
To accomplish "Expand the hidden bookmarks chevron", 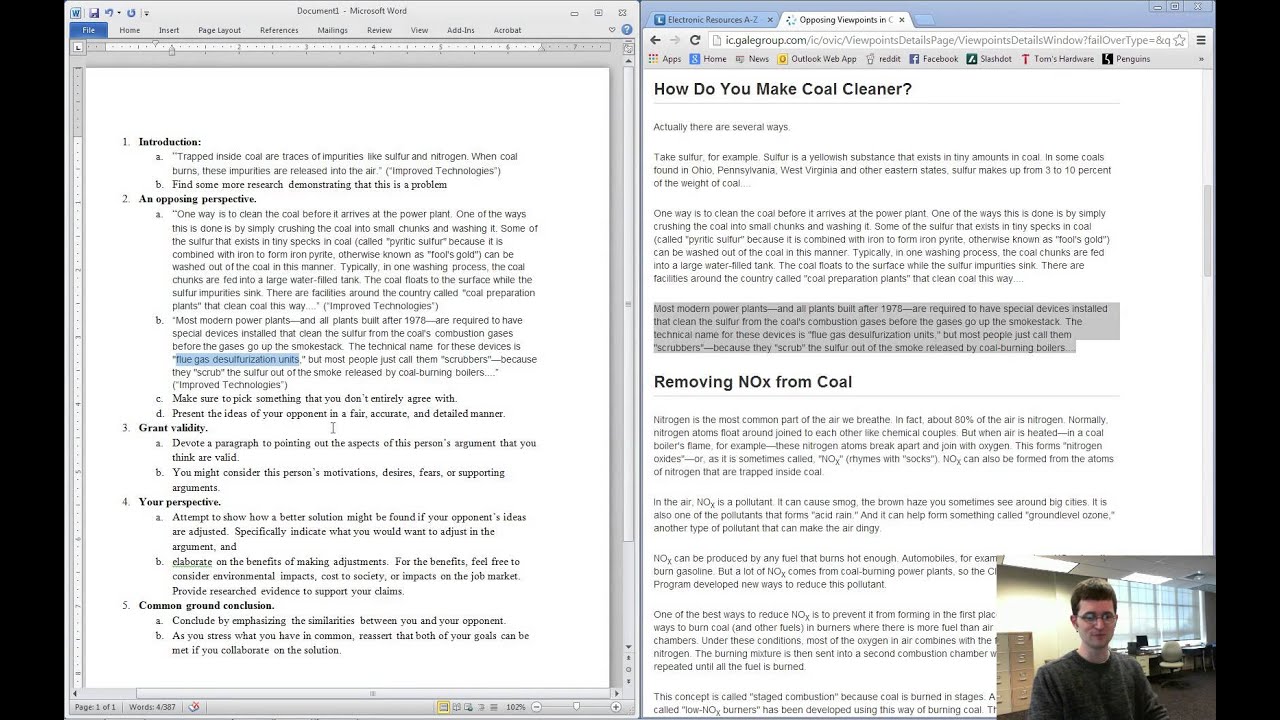I will coord(1203,59).
